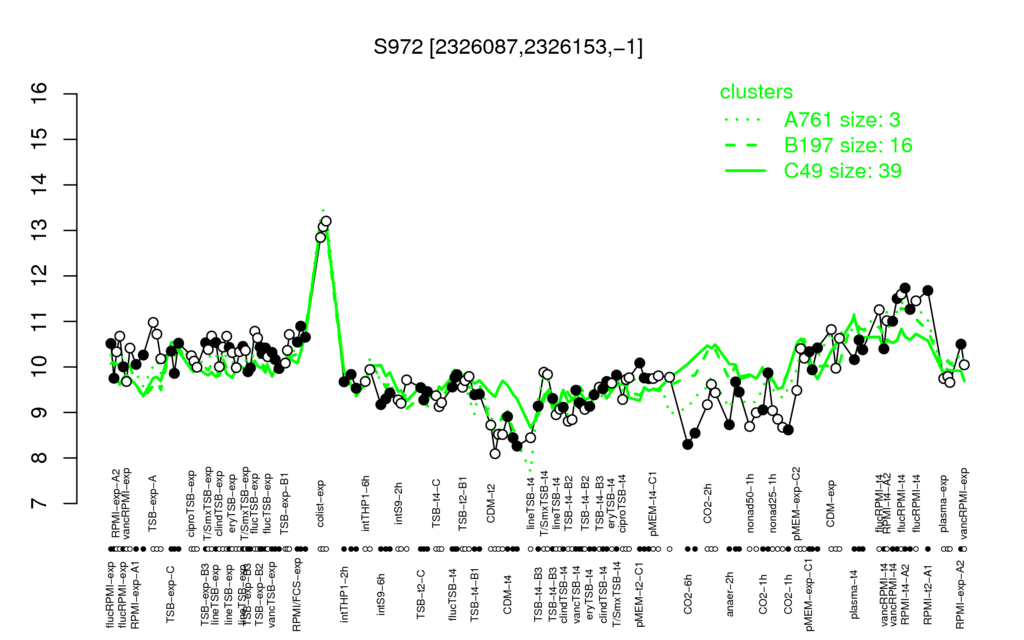The width and height of the screenshot is (1024, 640).
Task: Click legend entry 'C49 size: 39'
Action: 842,170
